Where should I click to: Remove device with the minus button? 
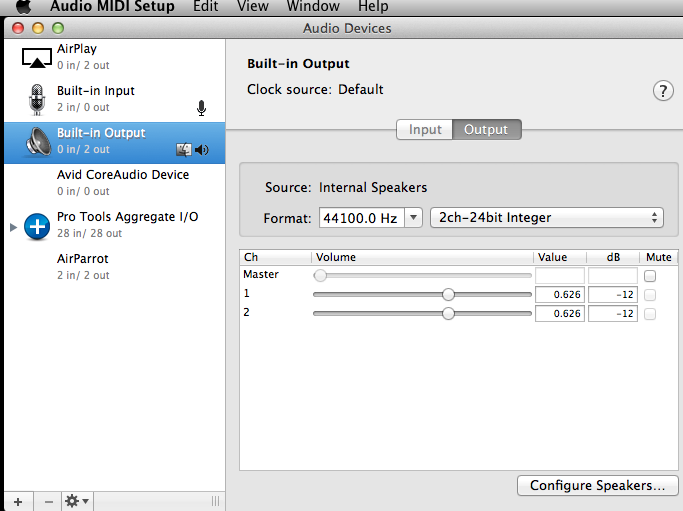[48, 502]
